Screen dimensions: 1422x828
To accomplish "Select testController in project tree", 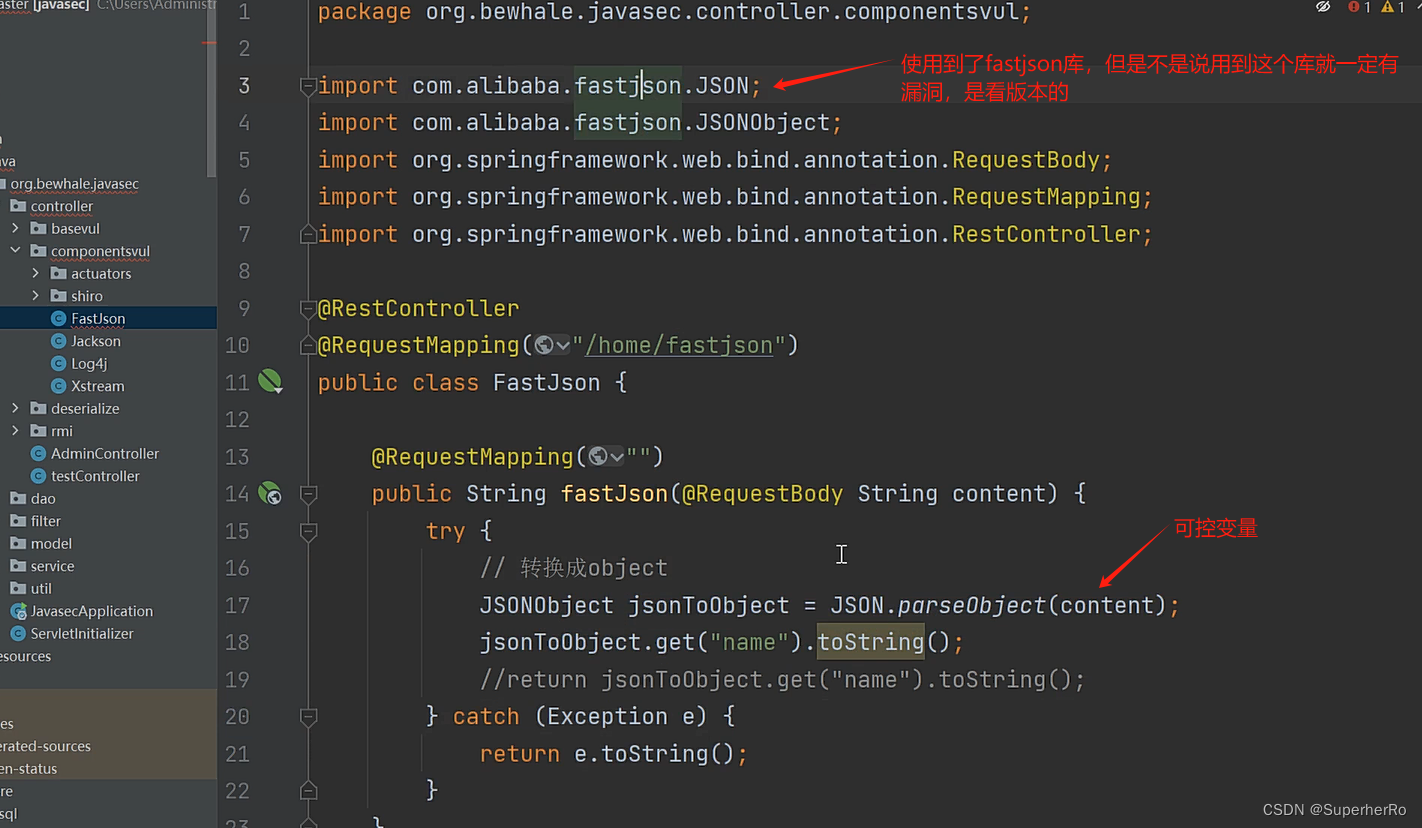I will click(95, 476).
